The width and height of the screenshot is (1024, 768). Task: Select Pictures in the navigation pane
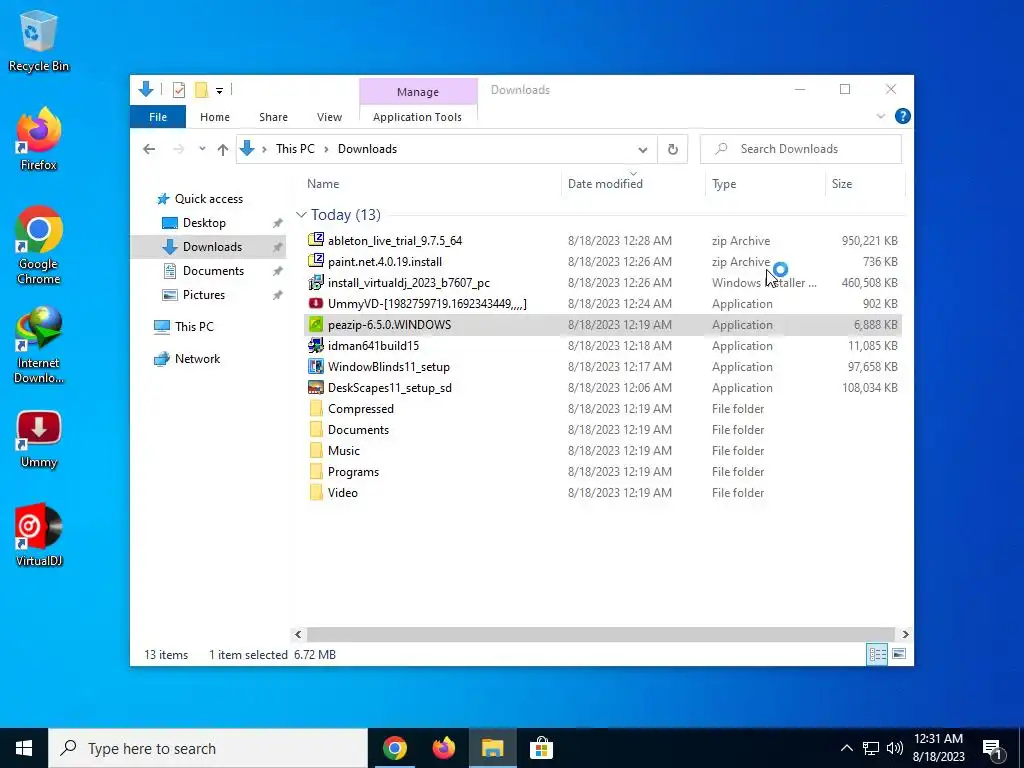tap(204, 295)
